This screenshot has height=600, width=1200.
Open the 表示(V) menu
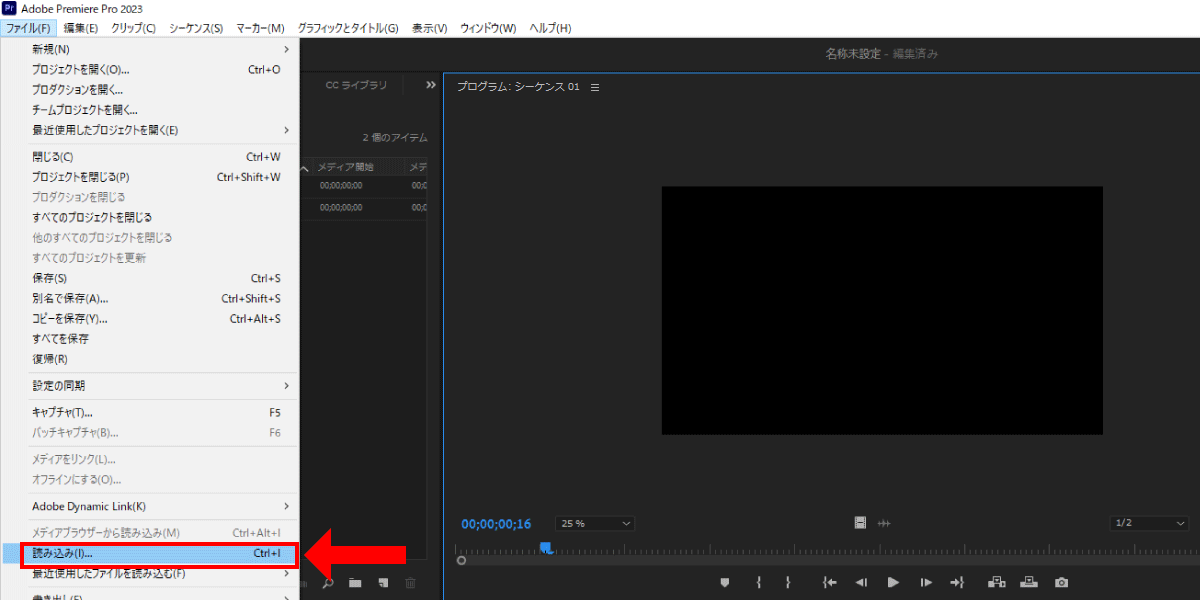429,28
